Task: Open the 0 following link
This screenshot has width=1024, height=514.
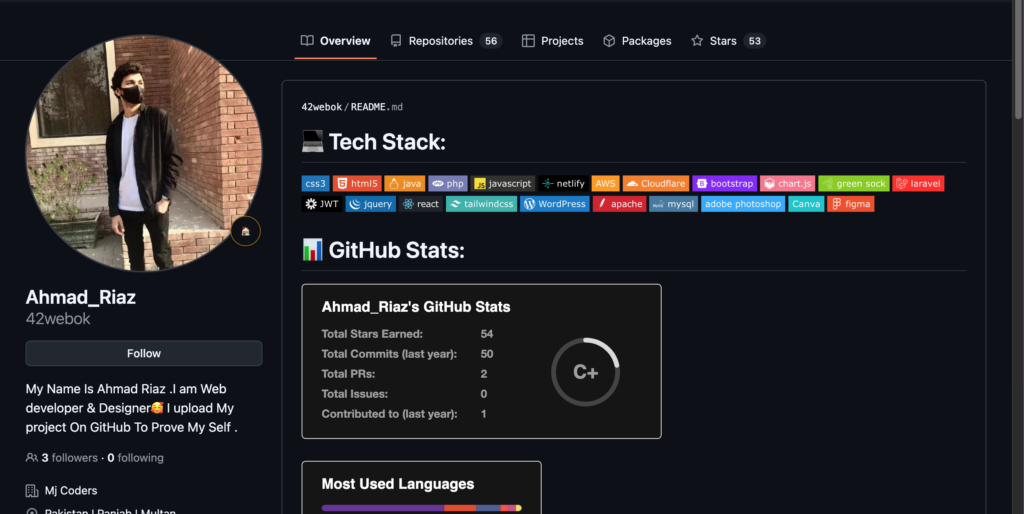Action: pyautogui.click(x=135, y=458)
